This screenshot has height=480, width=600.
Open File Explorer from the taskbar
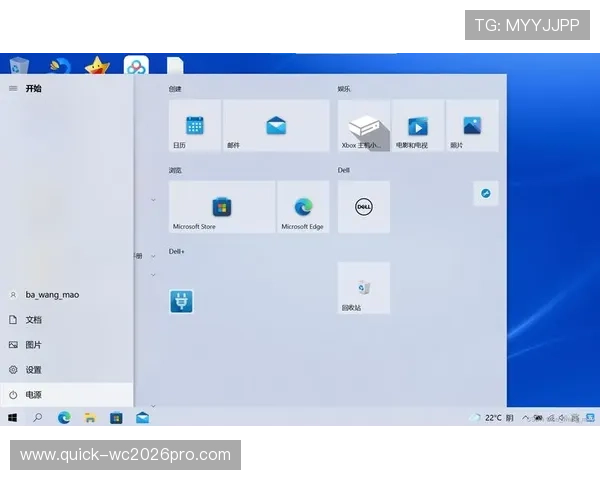point(90,418)
